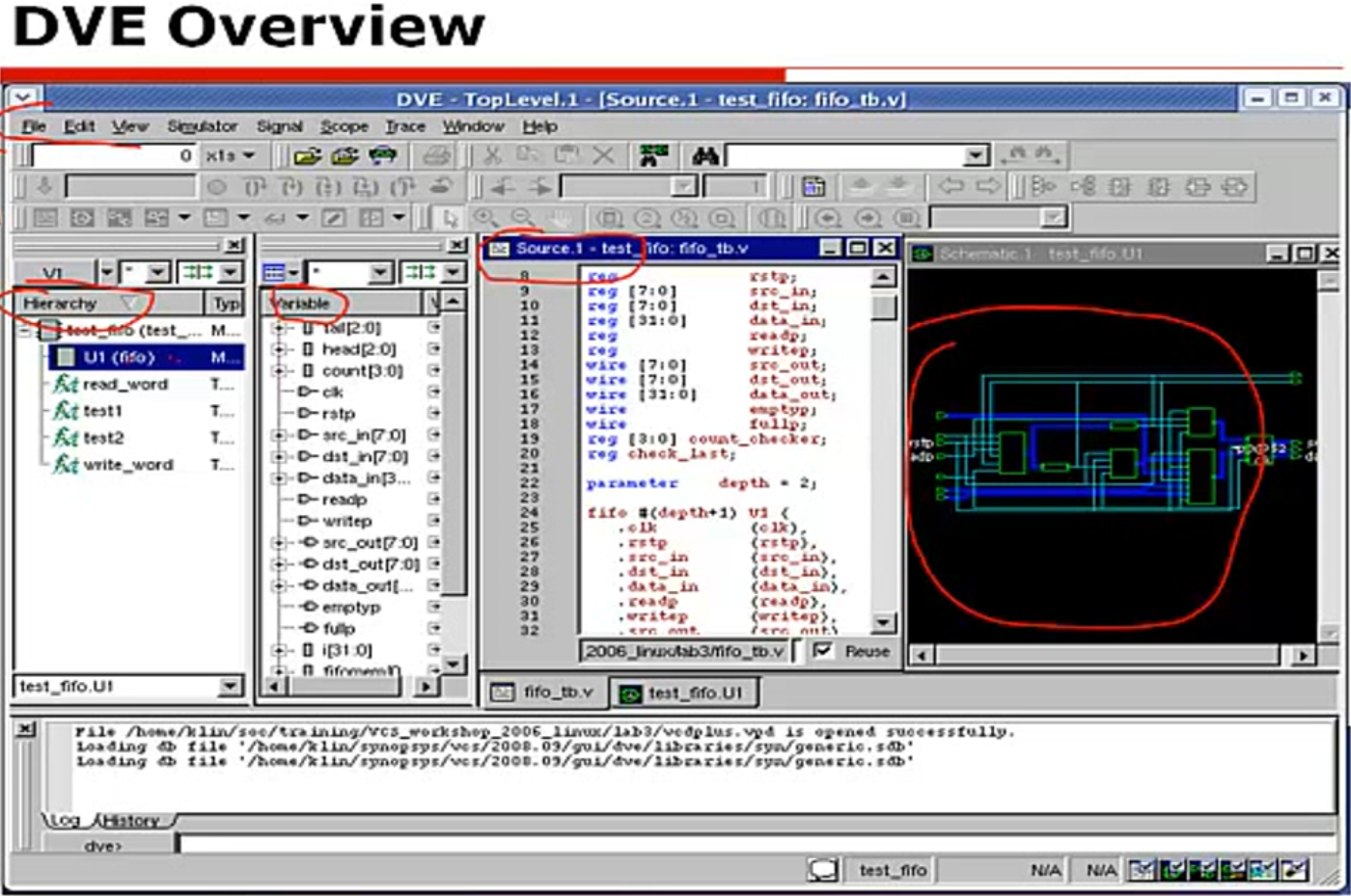Click the zoom in magnifier icon

pyautogui.click(x=485, y=218)
